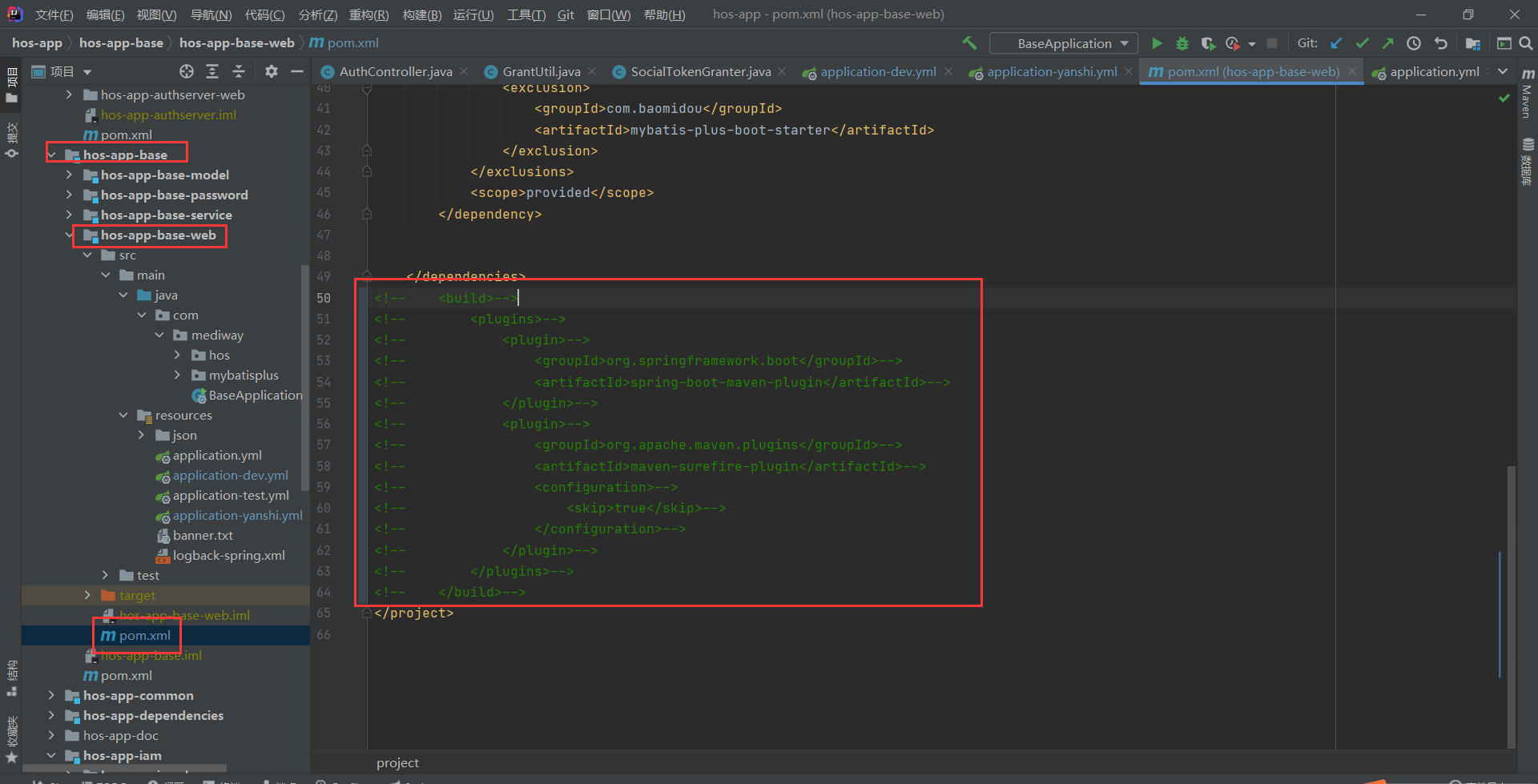Hide the project panel with minus icon

click(297, 71)
